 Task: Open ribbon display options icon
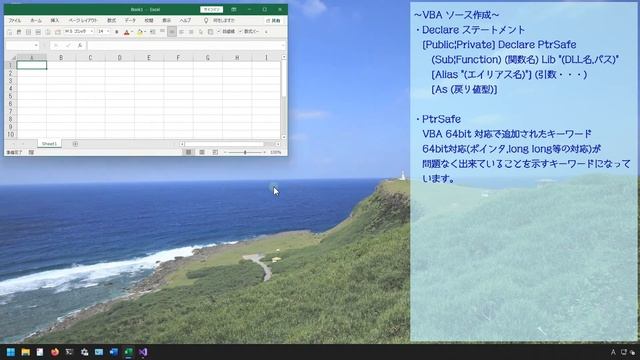(x=234, y=9)
